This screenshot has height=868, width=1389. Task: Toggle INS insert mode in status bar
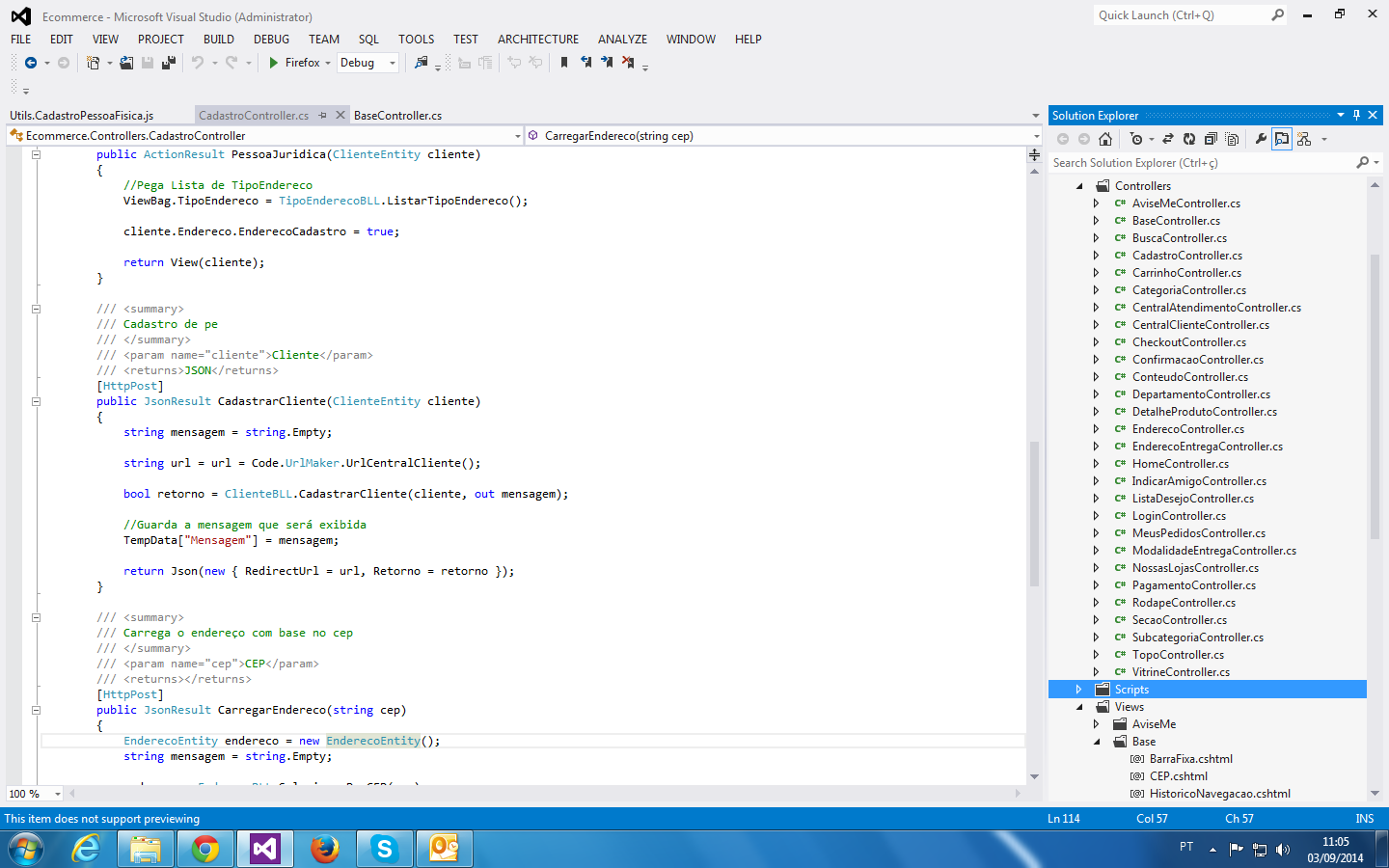point(1364,819)
